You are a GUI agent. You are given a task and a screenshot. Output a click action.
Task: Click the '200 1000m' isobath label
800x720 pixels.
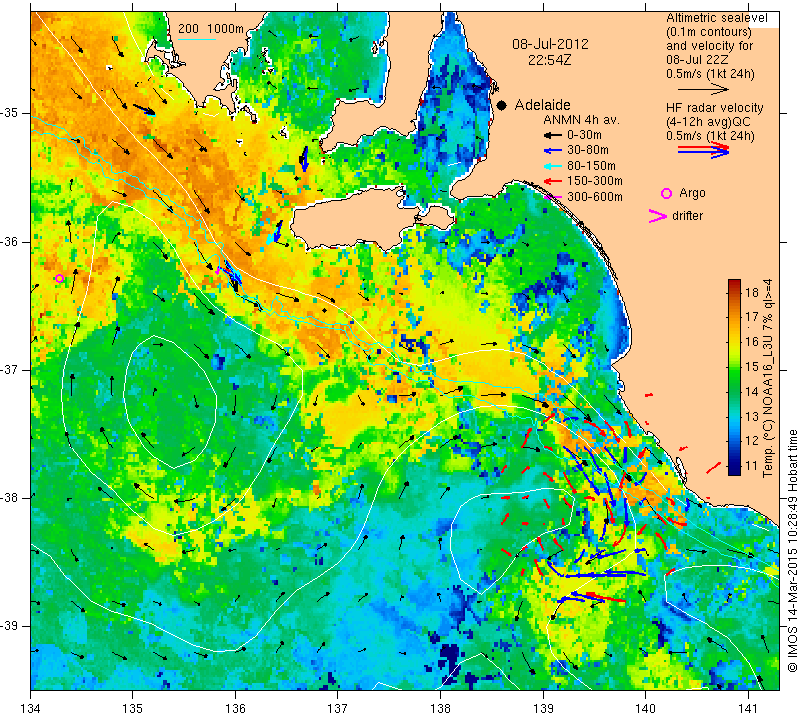click(211, 29)
